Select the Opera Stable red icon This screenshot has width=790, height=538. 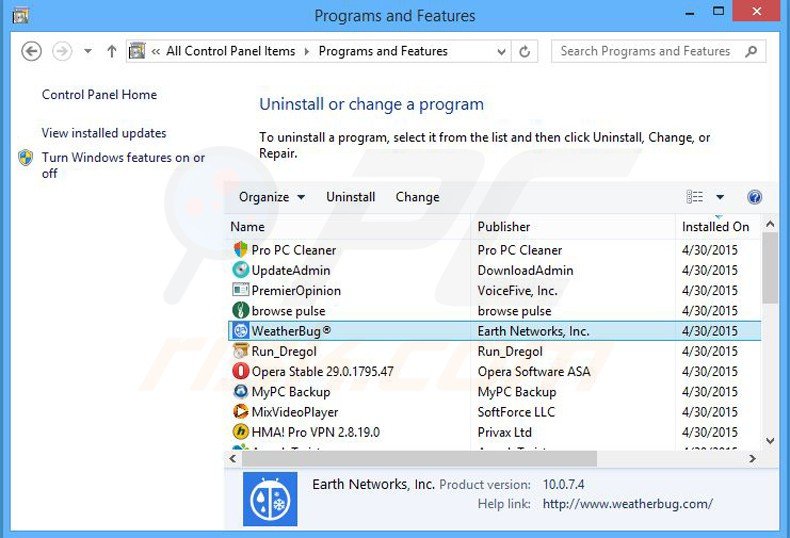point(241,371)
